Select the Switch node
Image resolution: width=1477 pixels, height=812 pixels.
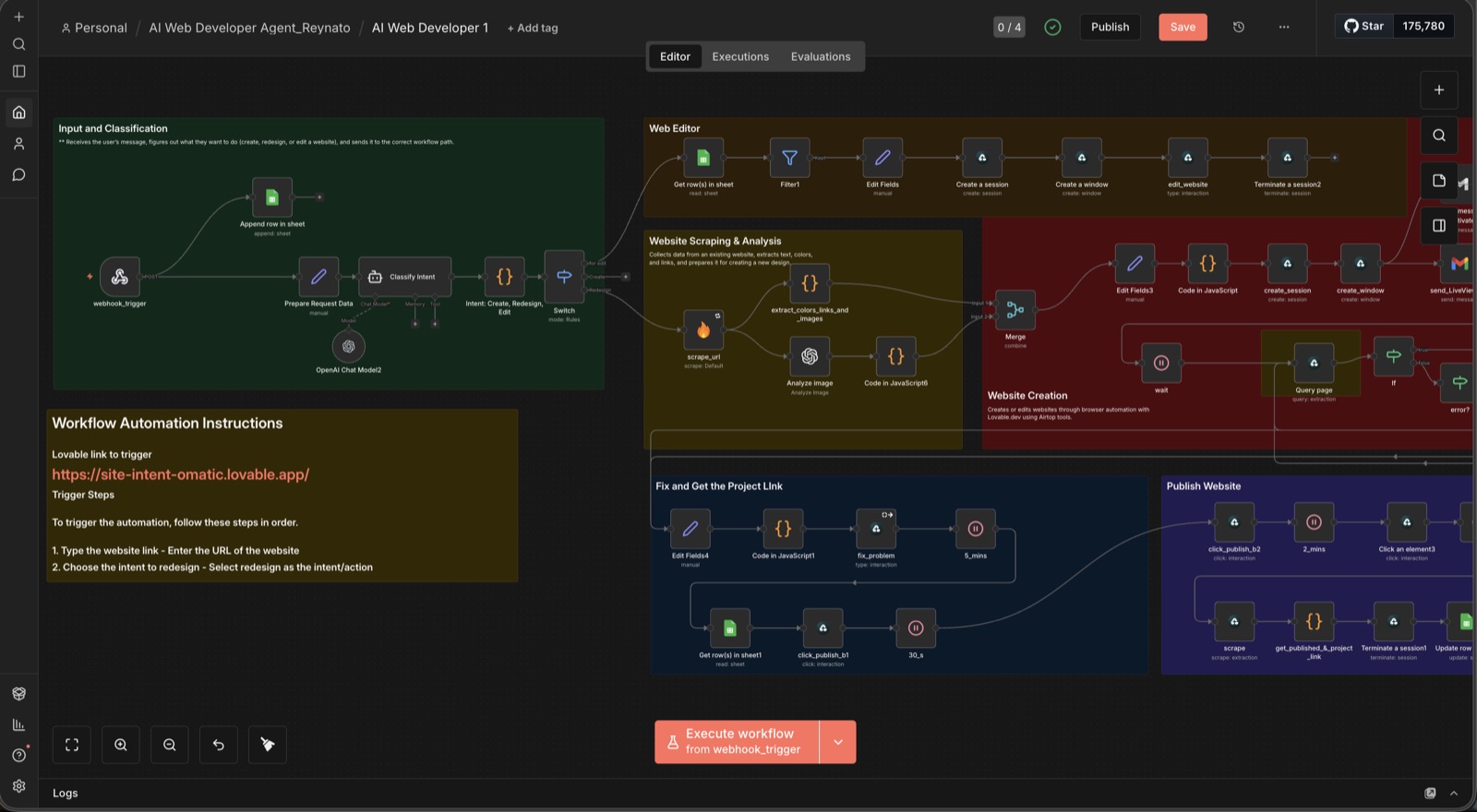point(564,276)
